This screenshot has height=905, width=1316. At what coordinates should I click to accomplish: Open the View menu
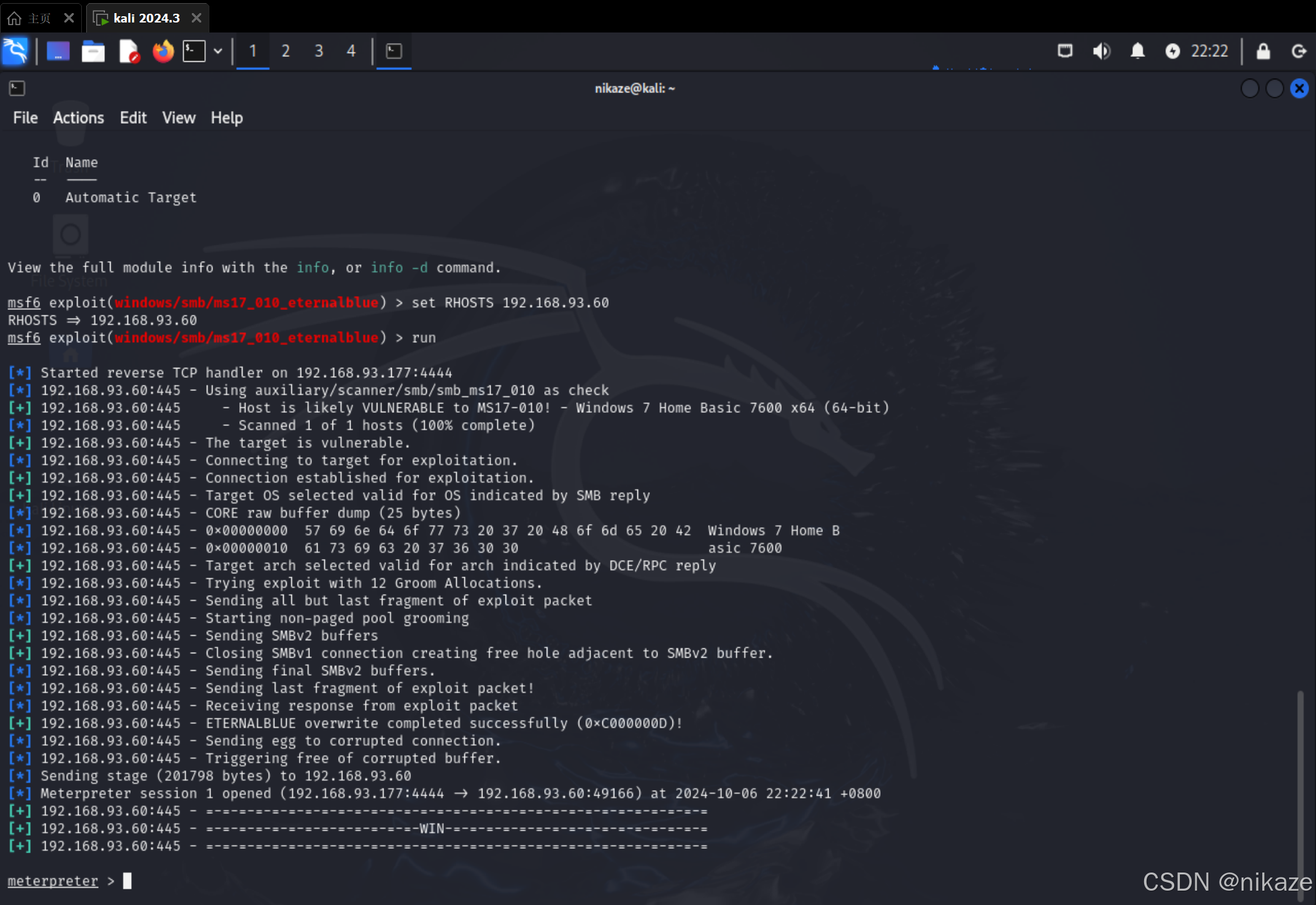point(179,118)
